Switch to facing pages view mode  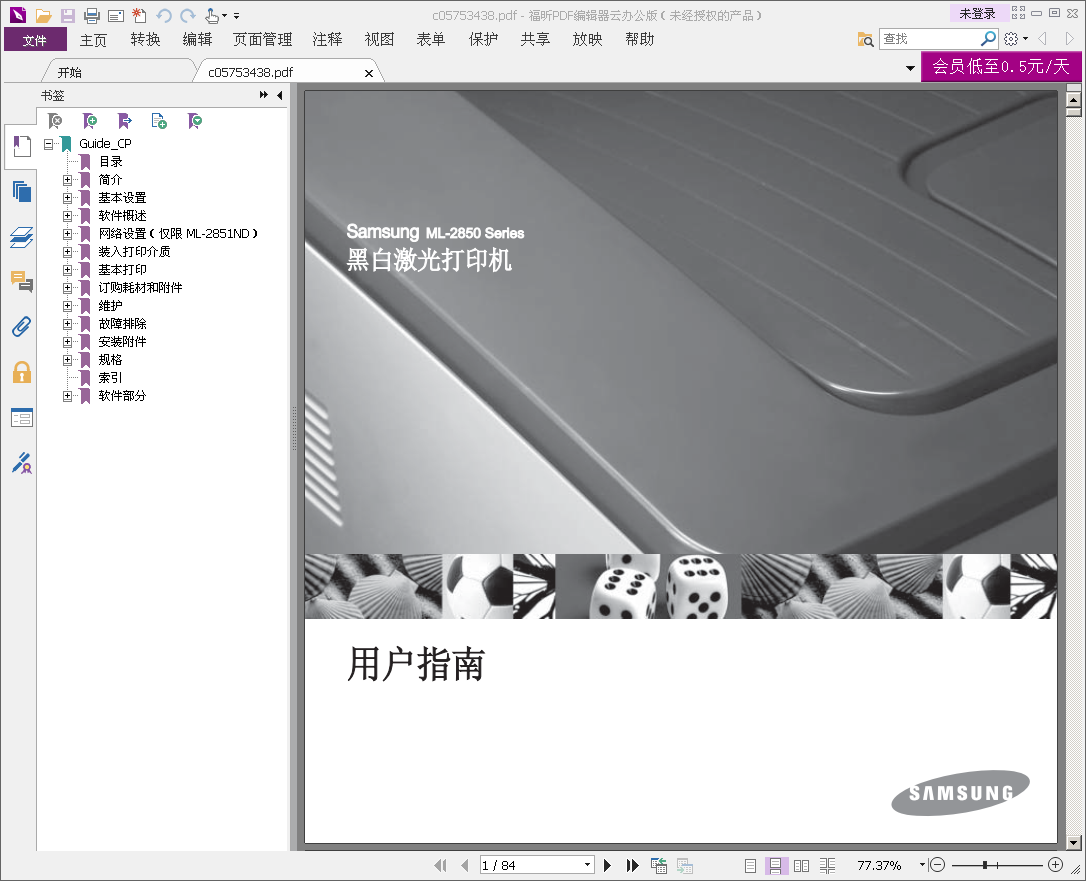point(801,865)
